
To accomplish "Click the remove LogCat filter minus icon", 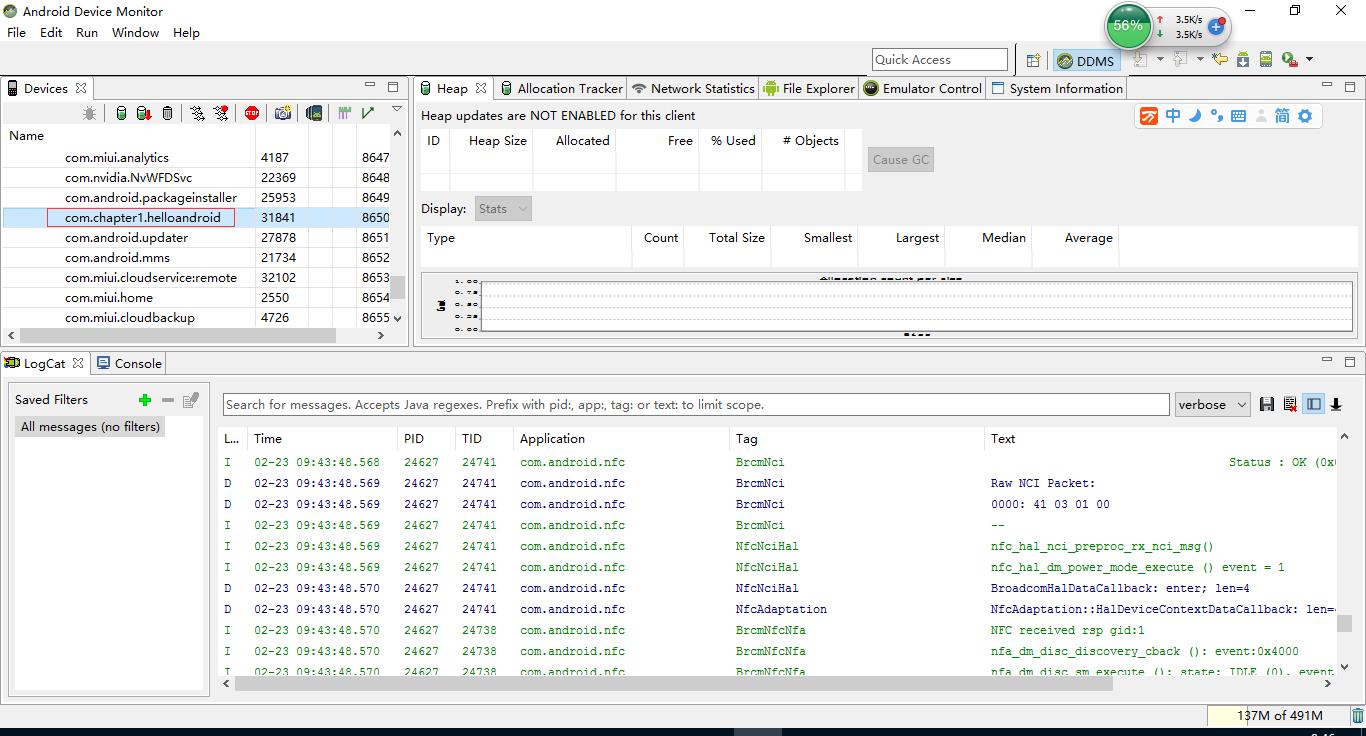I will [168, 400].
